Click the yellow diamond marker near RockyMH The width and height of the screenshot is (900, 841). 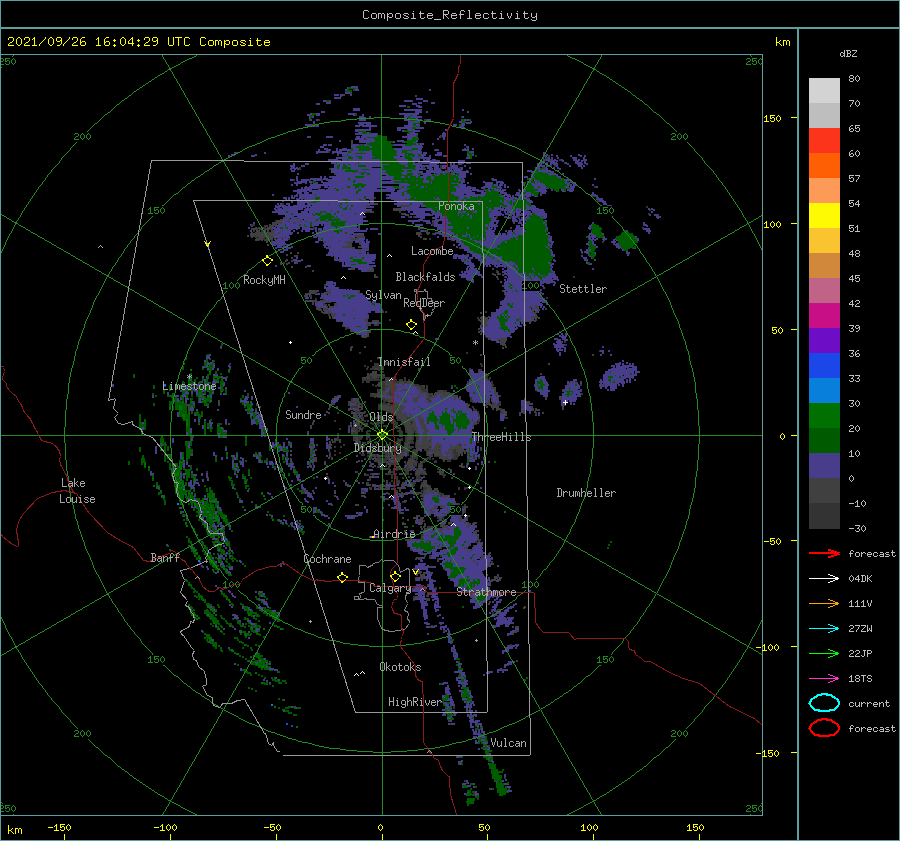[267, 261]
